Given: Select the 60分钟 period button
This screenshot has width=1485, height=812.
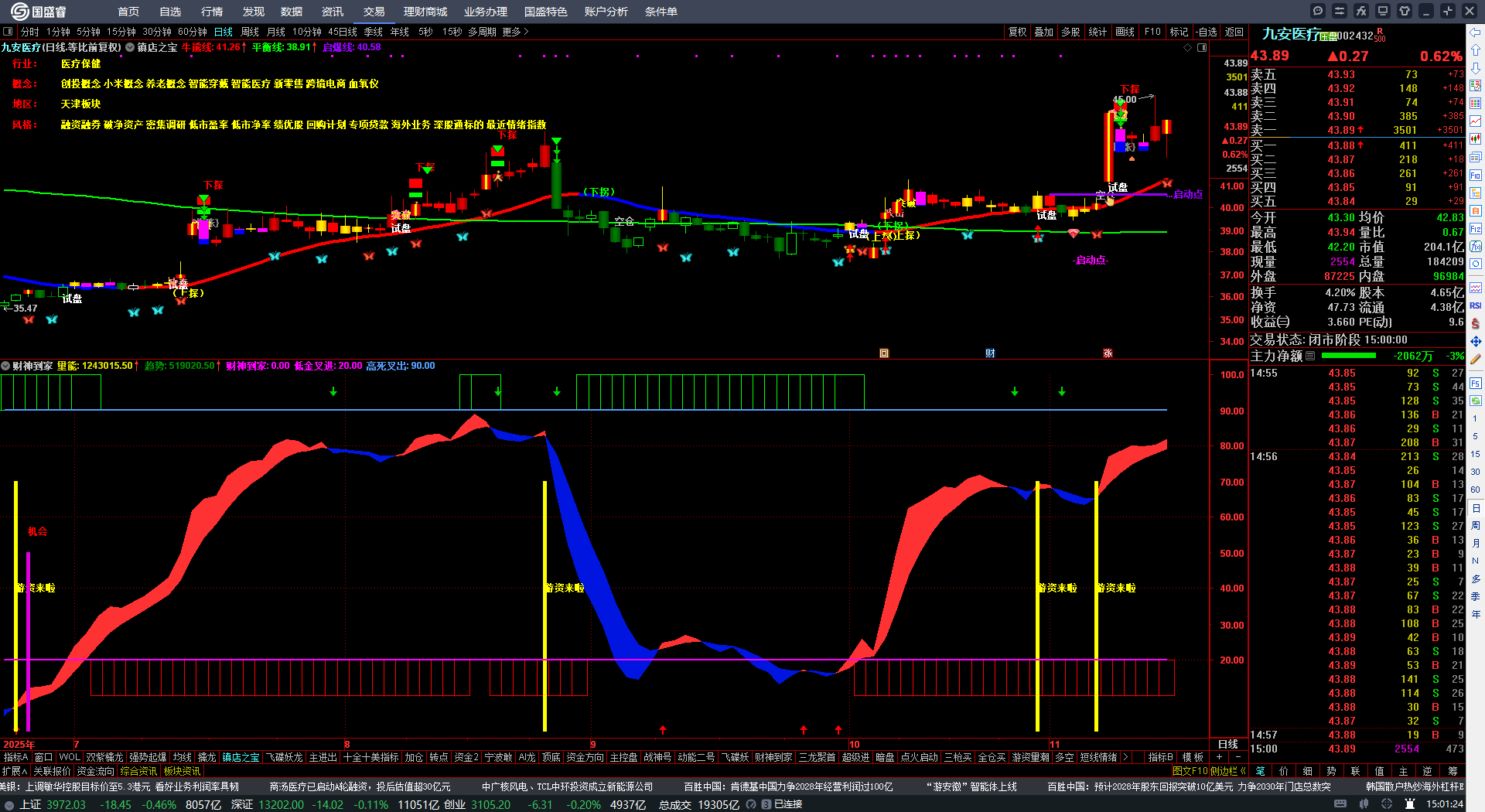Looking at the screenshot, I should pyautogui.click(x=193, y=32).
